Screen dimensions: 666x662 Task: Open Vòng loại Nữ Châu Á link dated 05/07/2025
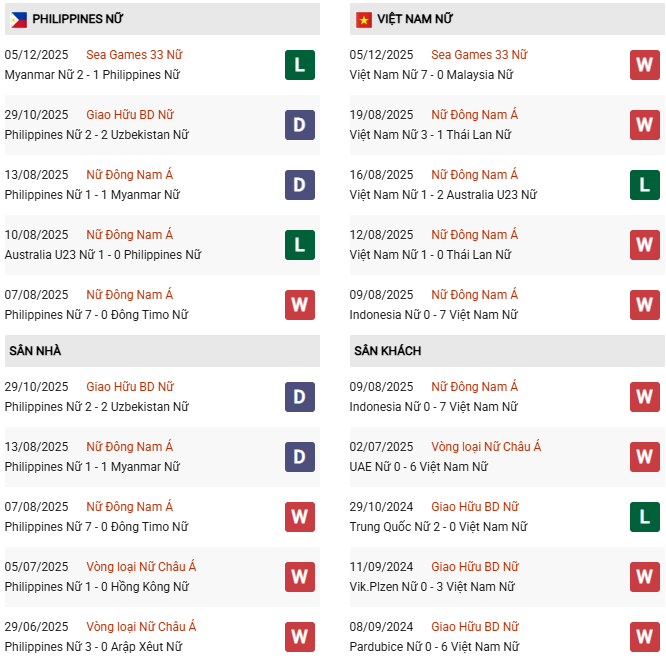pyautogui.click(x=141, y=567)
